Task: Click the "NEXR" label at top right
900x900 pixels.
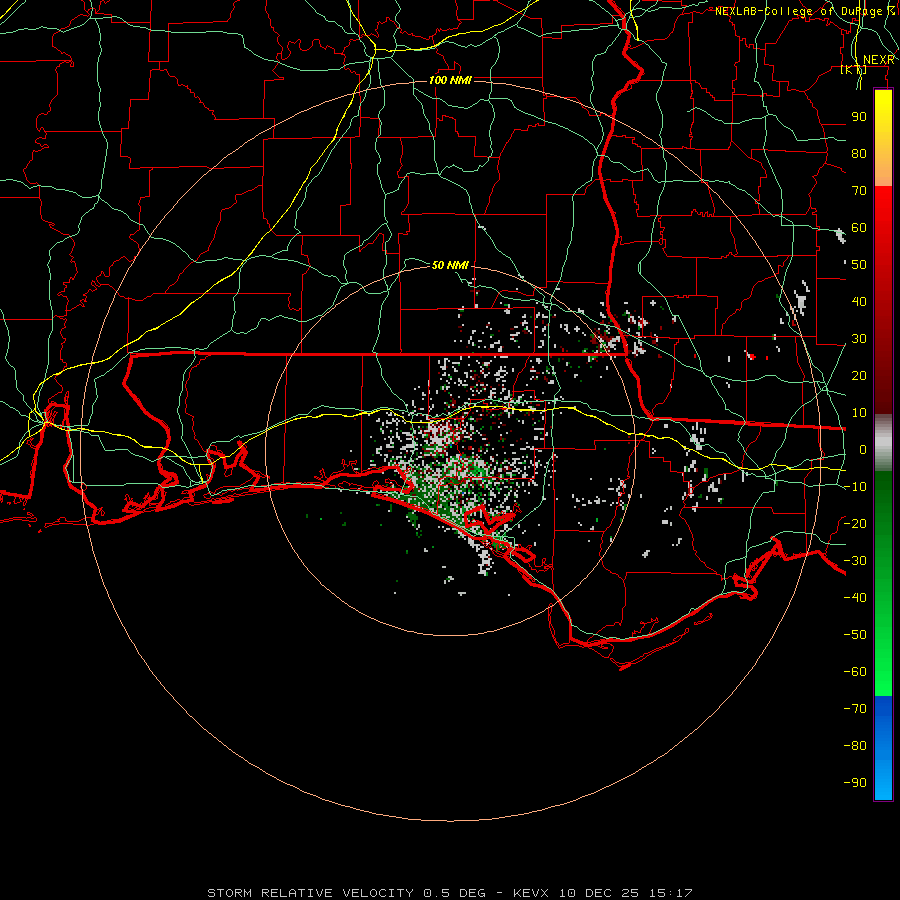Action: (879, 60)
